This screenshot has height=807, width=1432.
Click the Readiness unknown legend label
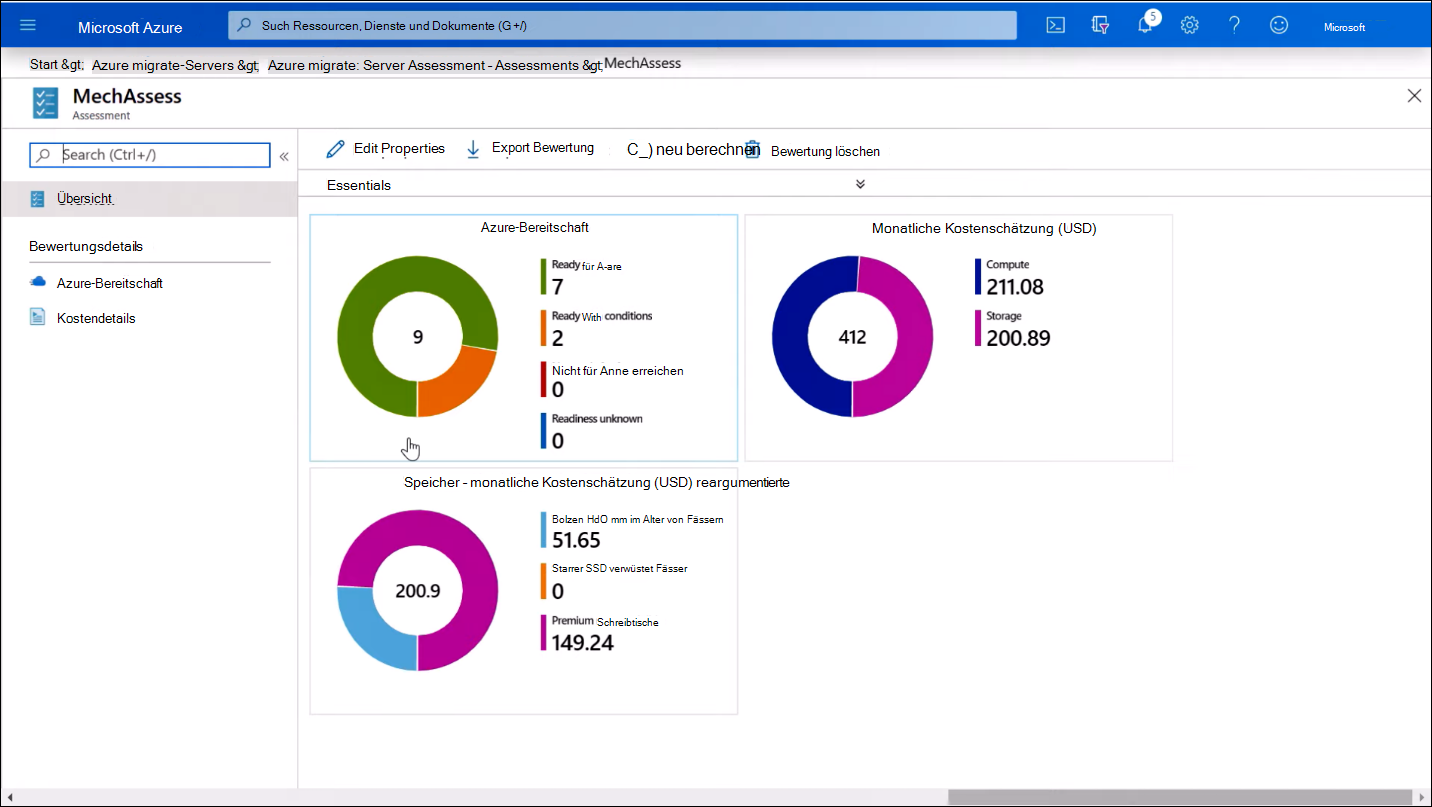(x=597, y=419)
